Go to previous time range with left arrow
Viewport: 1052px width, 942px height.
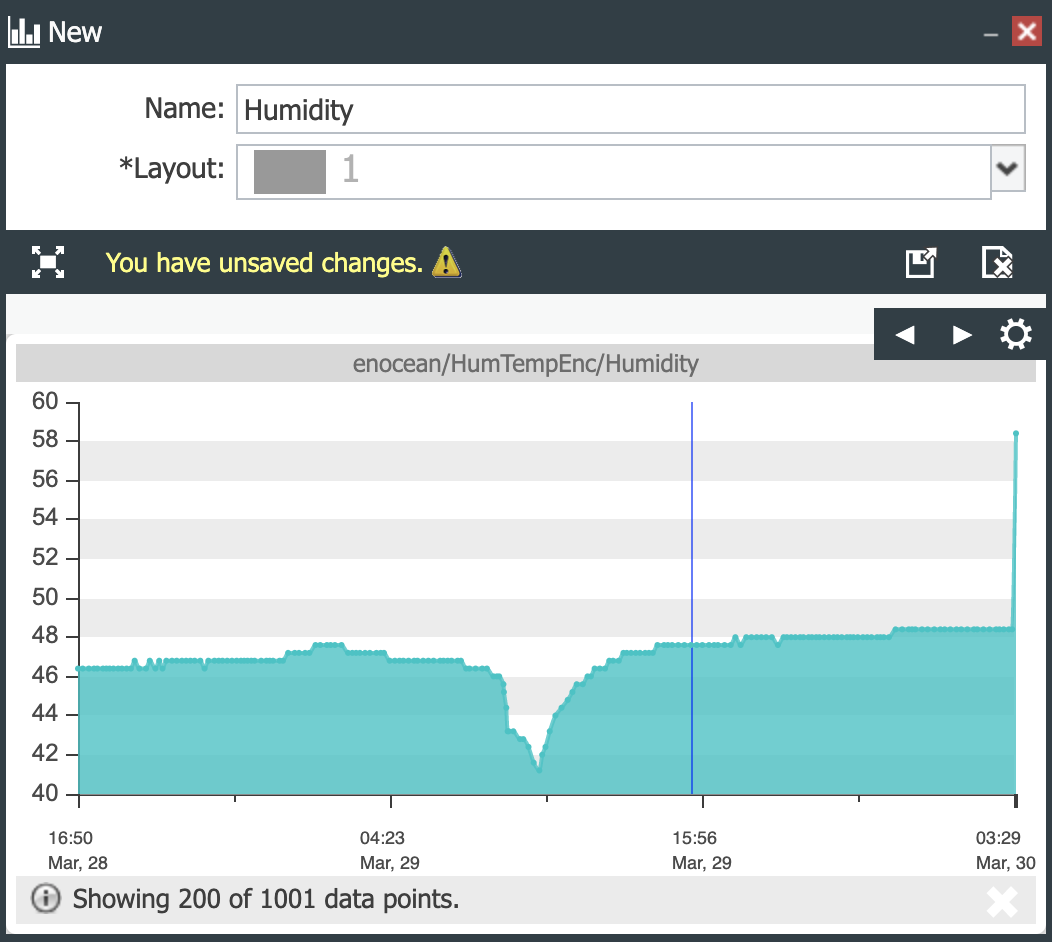tap(905, 334)
